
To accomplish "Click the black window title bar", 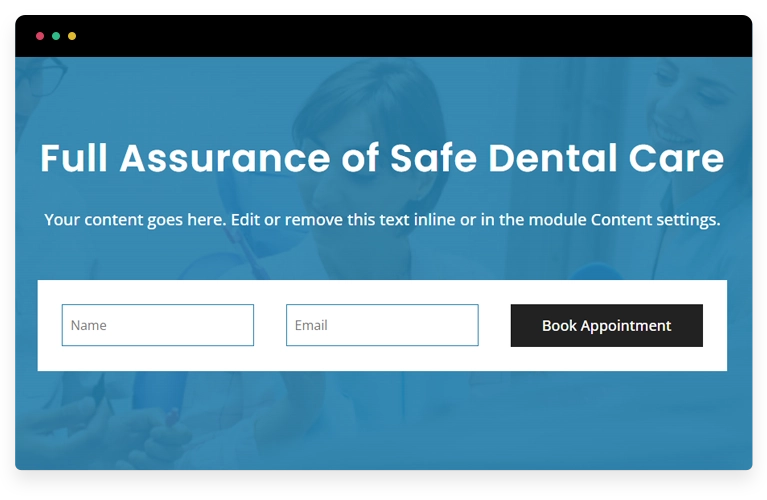I will [384, 36].
